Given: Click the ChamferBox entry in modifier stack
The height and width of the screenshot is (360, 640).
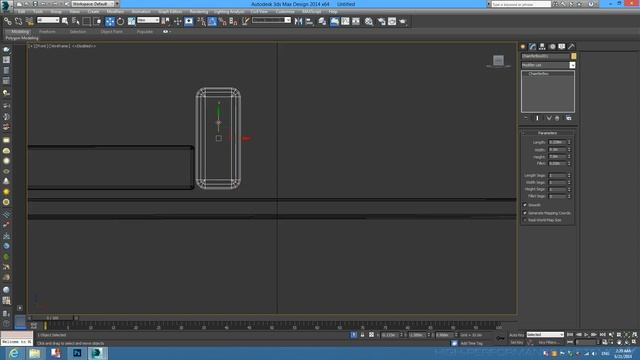Looking at the screenshot, I should [x=539, y=74].
